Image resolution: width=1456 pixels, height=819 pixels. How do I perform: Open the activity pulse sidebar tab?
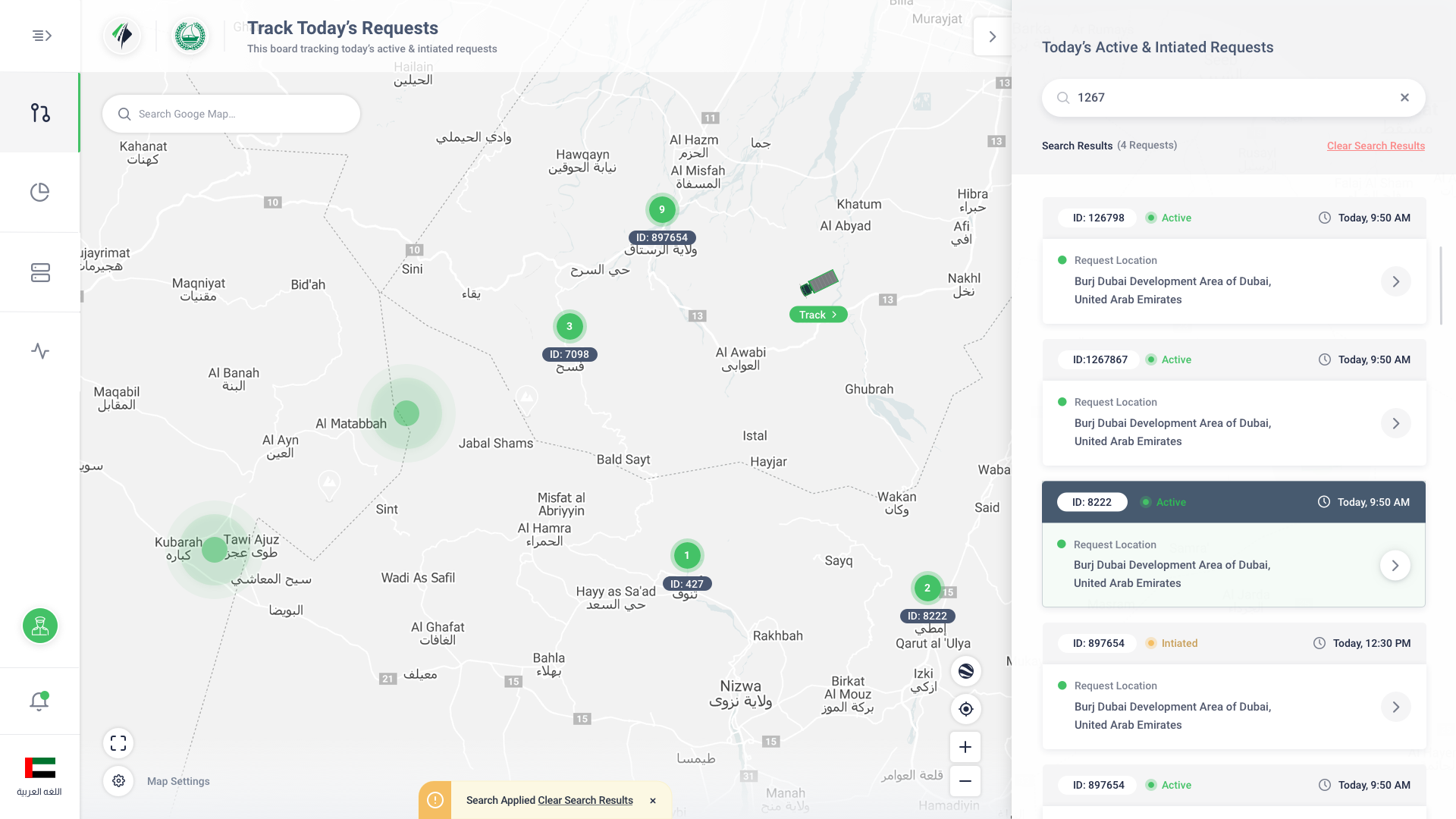[40, 351]
